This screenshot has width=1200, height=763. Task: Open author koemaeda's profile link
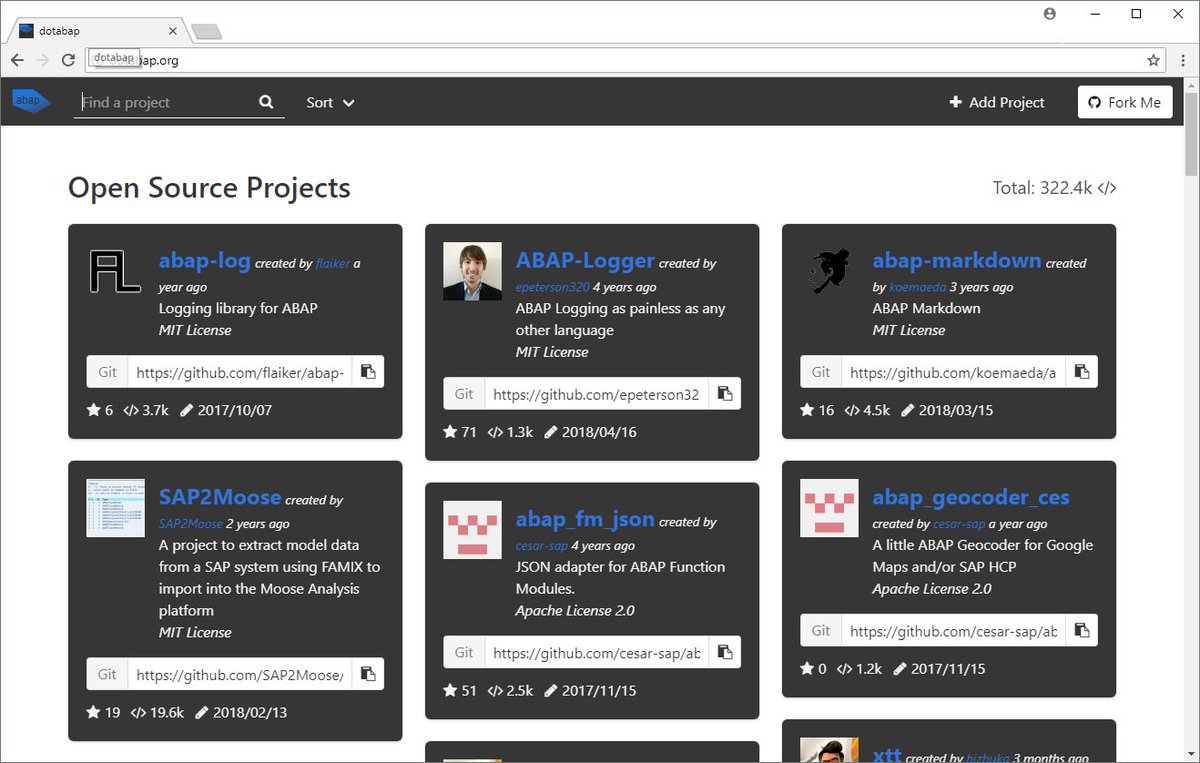point(917,287)
